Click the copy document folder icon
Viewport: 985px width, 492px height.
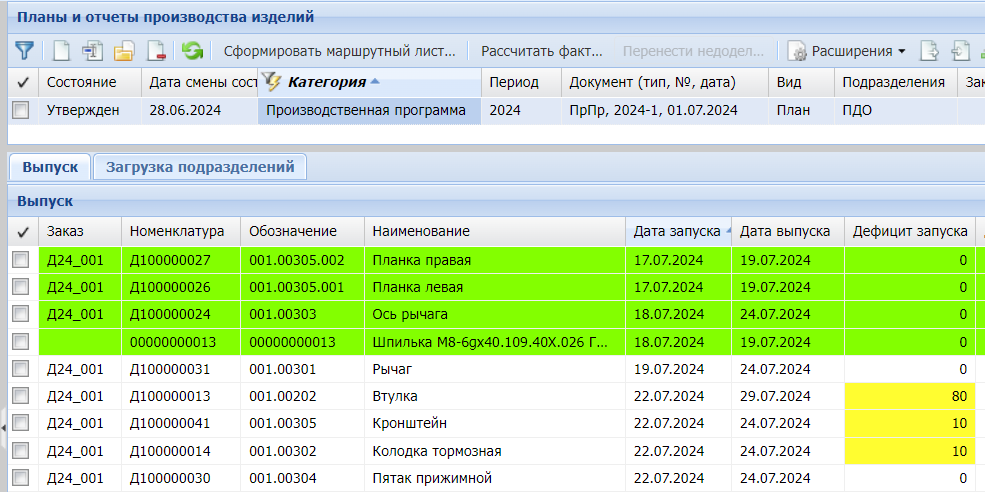(124, 50)
